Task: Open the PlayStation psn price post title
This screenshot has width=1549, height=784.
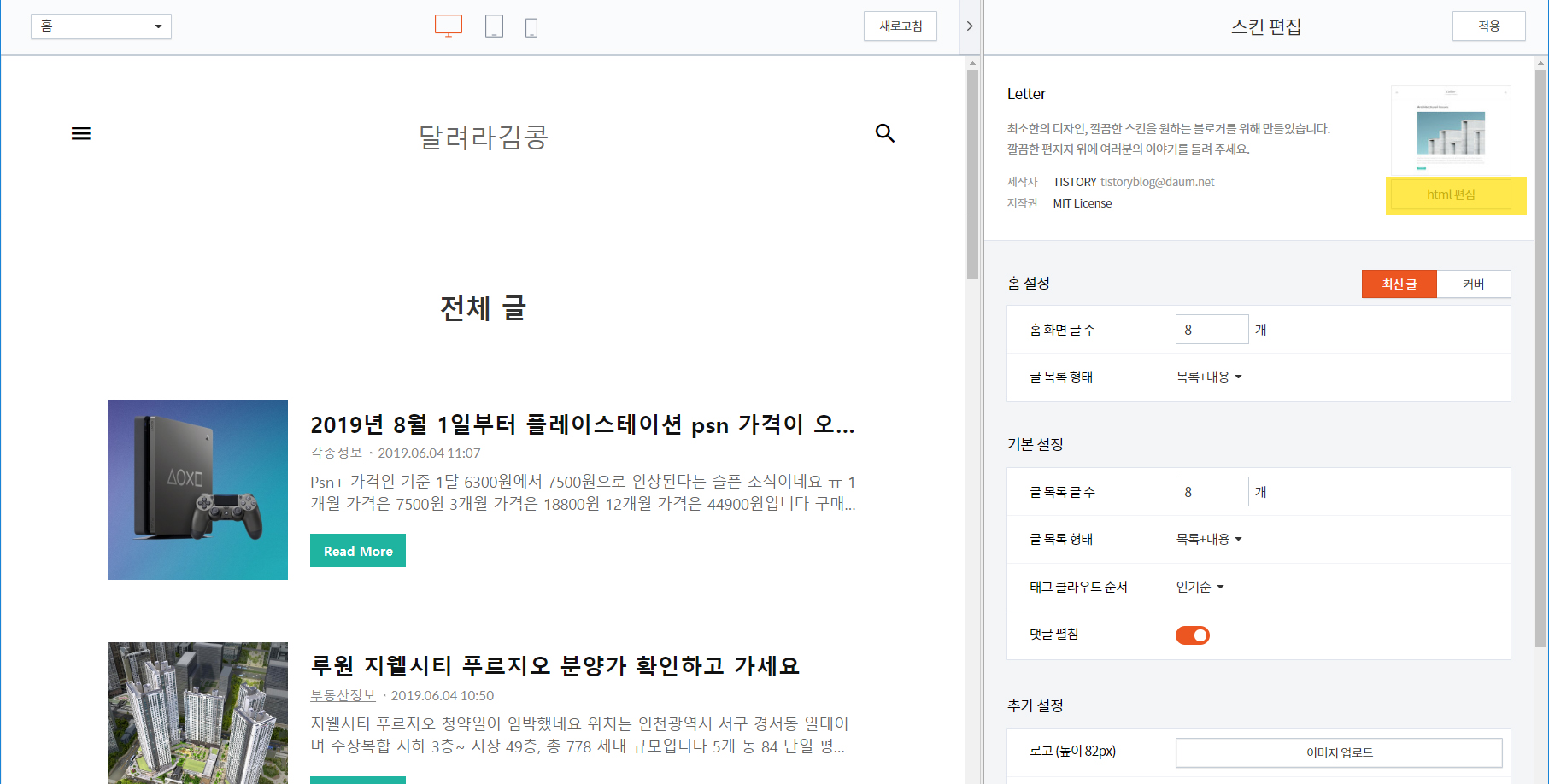Action: click(x=583, y=424)
